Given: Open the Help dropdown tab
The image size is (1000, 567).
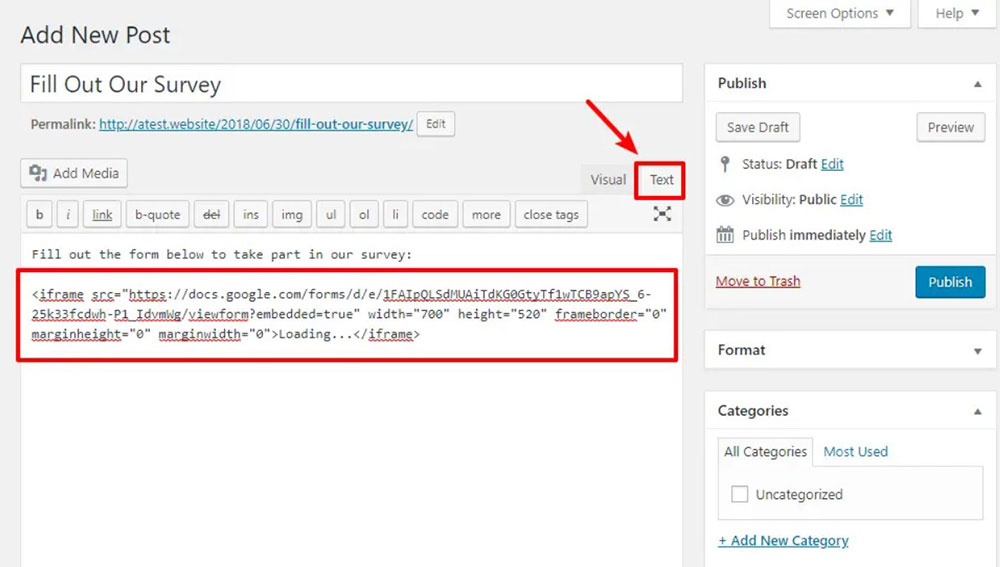Looking at the screenshot, I should [x=956, y=14].
